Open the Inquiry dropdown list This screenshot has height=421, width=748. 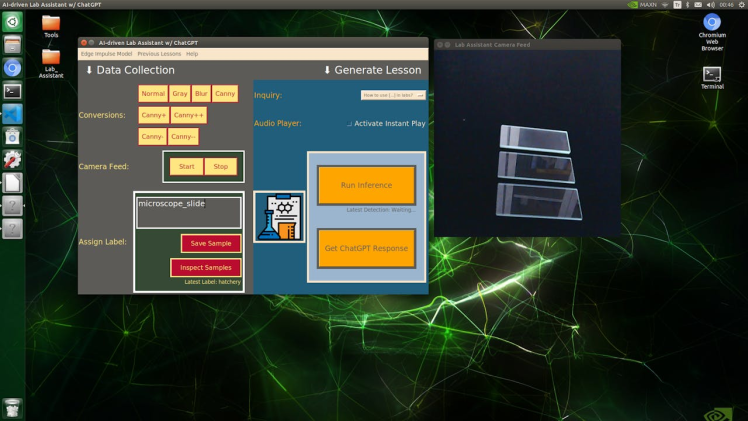click(x=393, y=95)
